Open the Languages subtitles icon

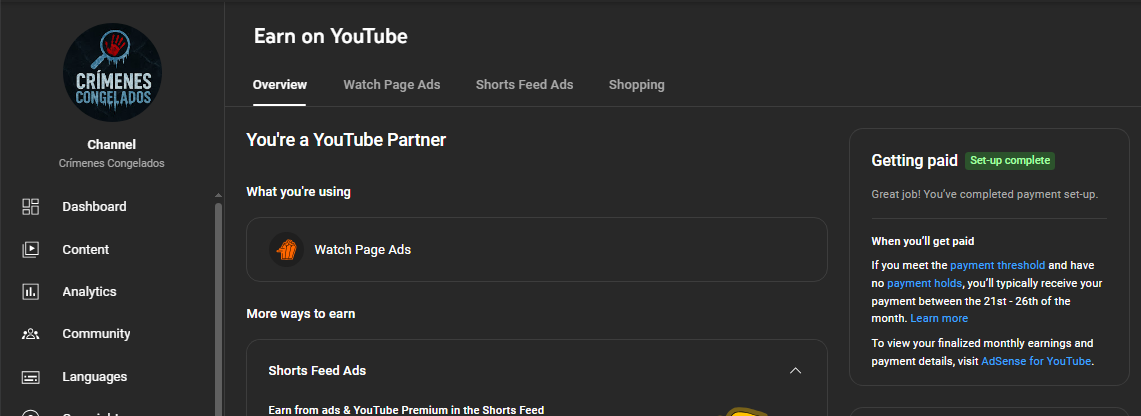[x=31, y=377]
